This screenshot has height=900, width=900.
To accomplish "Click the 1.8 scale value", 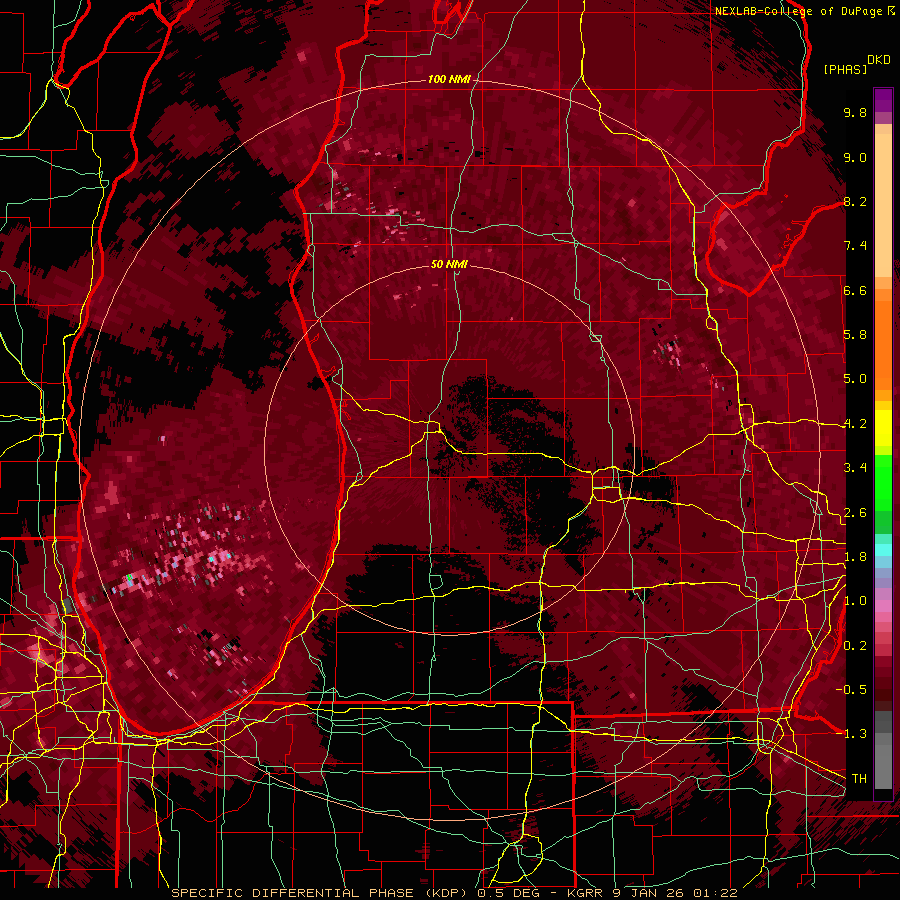I will (x=855, y=557).
